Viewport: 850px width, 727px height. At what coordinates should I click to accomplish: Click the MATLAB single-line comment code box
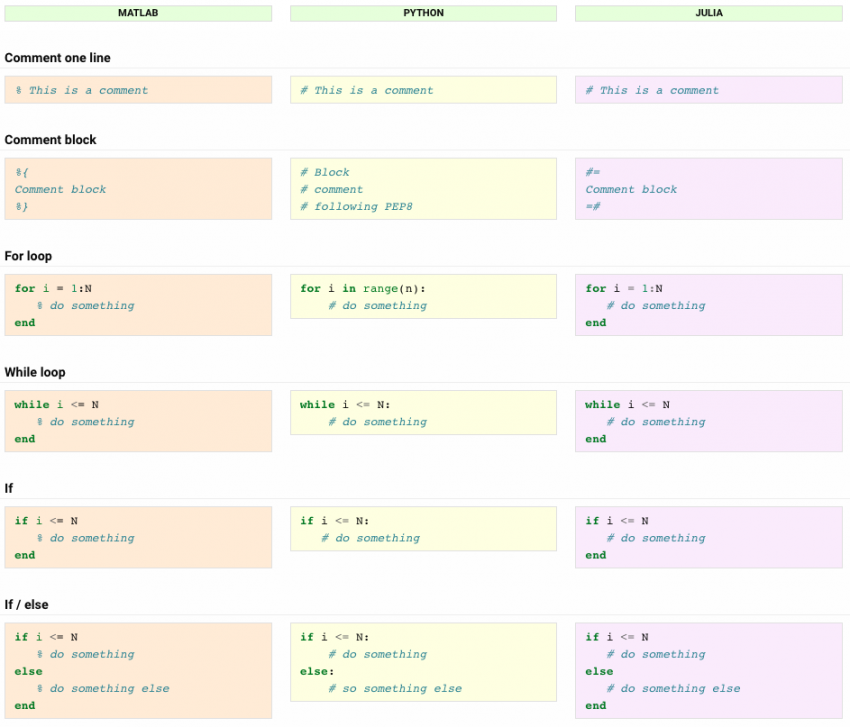click(x=138, y=90)
